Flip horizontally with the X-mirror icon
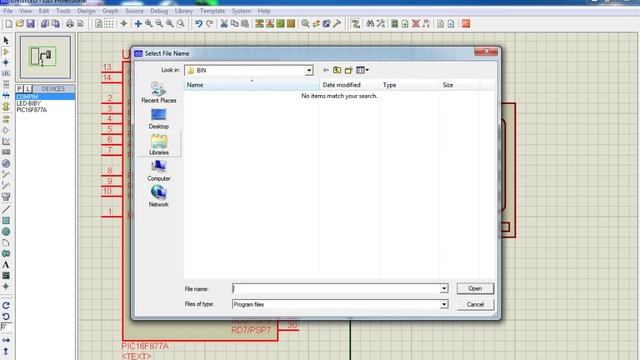640x360 pixels. pos(6,340)
